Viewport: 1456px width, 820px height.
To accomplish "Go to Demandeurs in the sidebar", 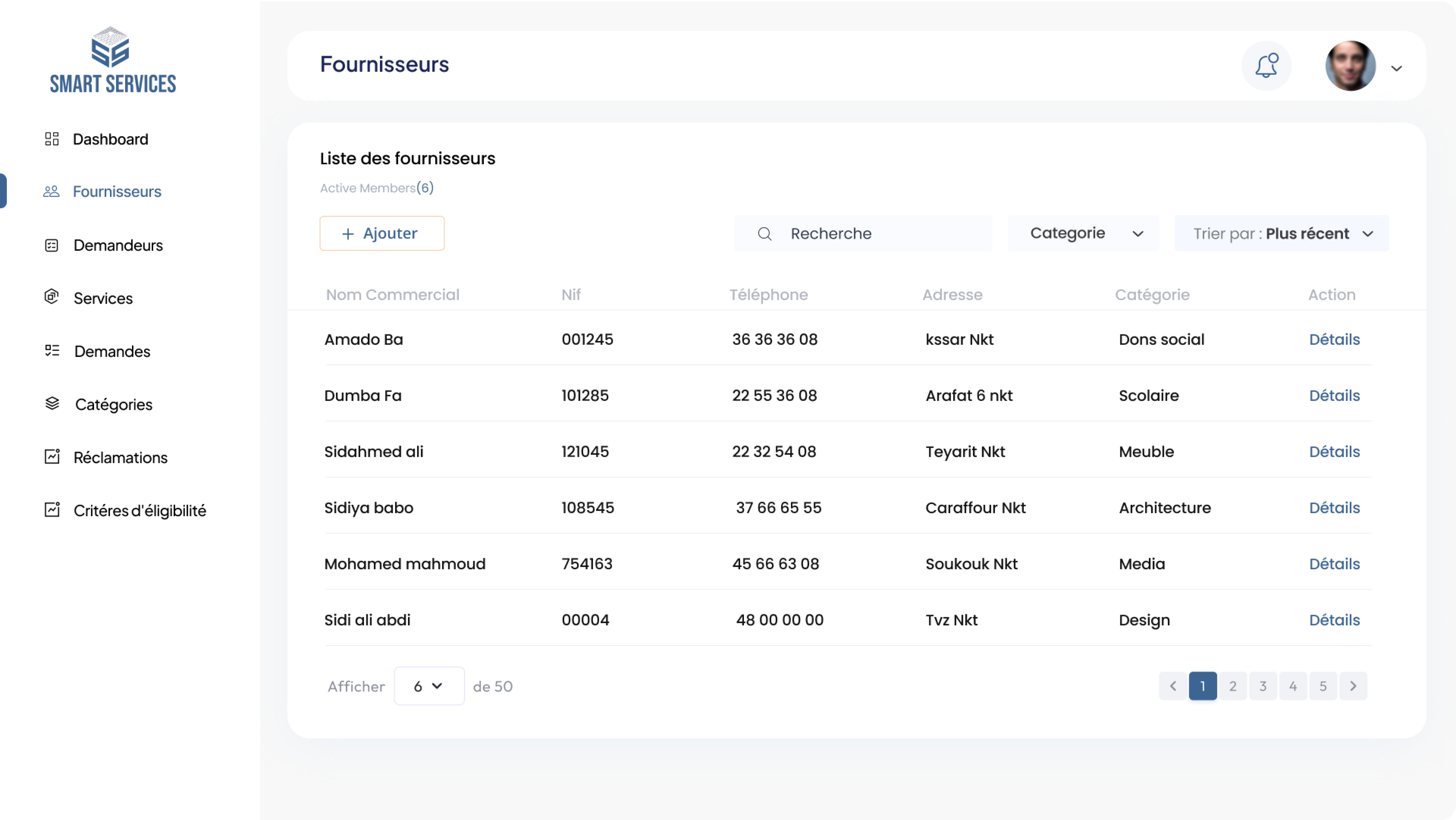I will (x=118, y=245).
